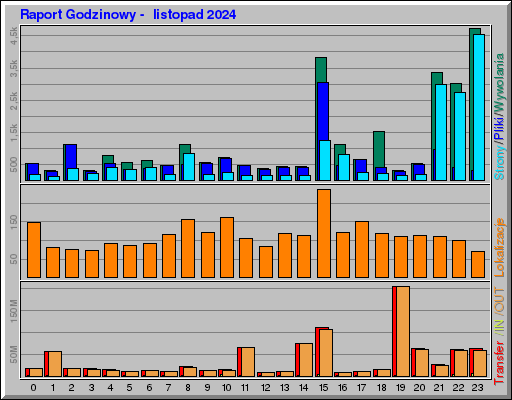
Task: Select the blue Pliki bar at hour 2
Action: tap(71, 157)
